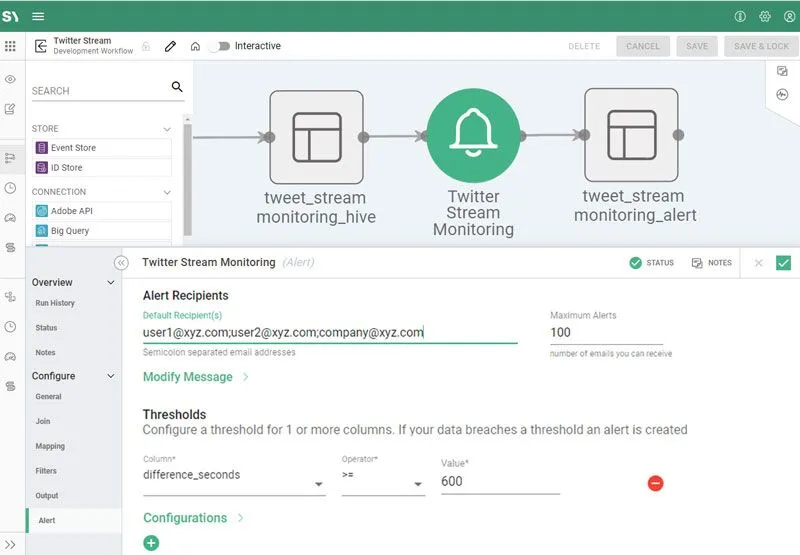This screenshot has height=555, width=800.
Task: Click the notes icon at canvas top right
Action: coord(782,71)
